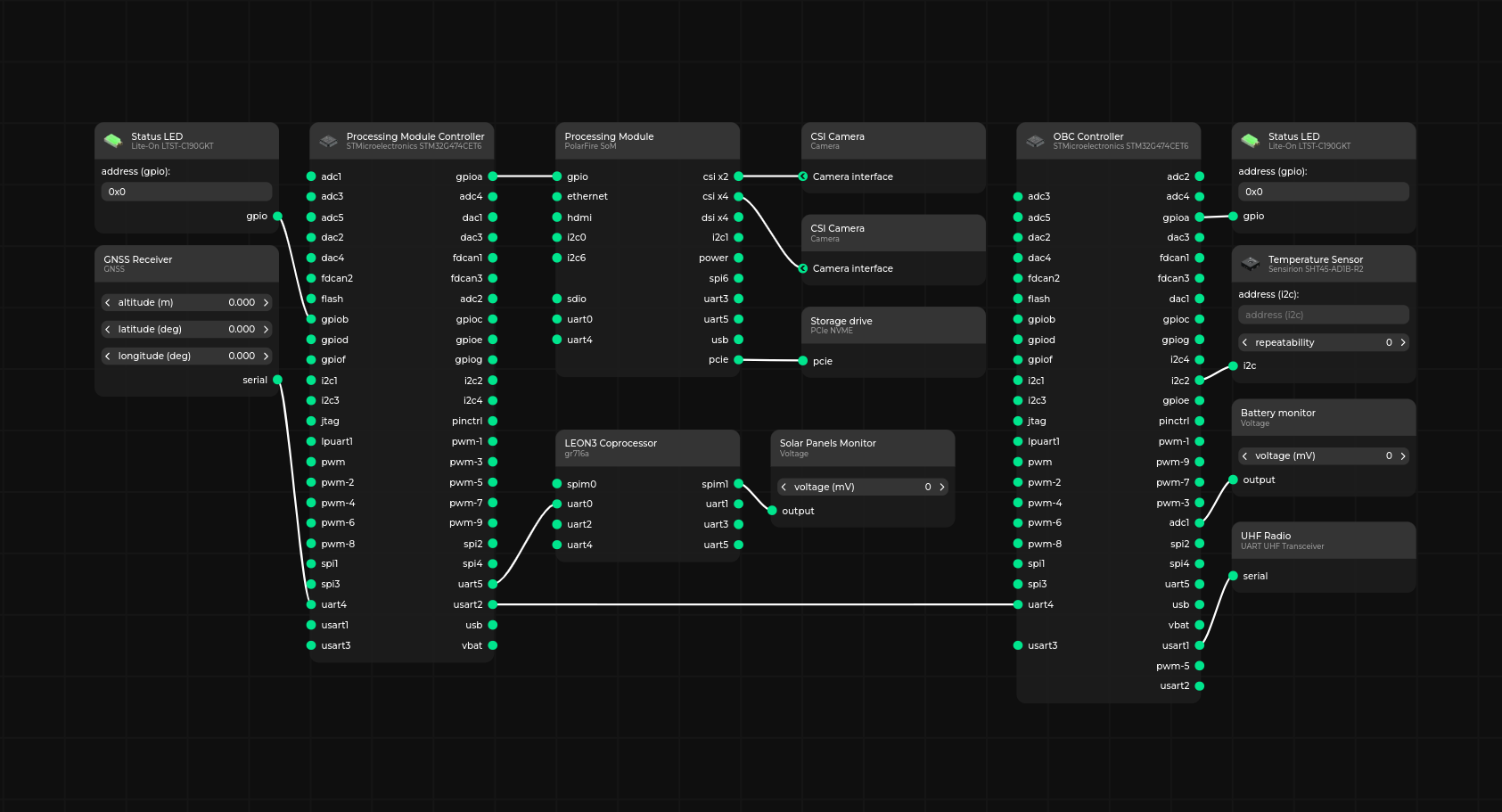Click the green LED icon on the right Status LED node
Viewport: 1502px width, 812px height.
[x=1250, y=141]
